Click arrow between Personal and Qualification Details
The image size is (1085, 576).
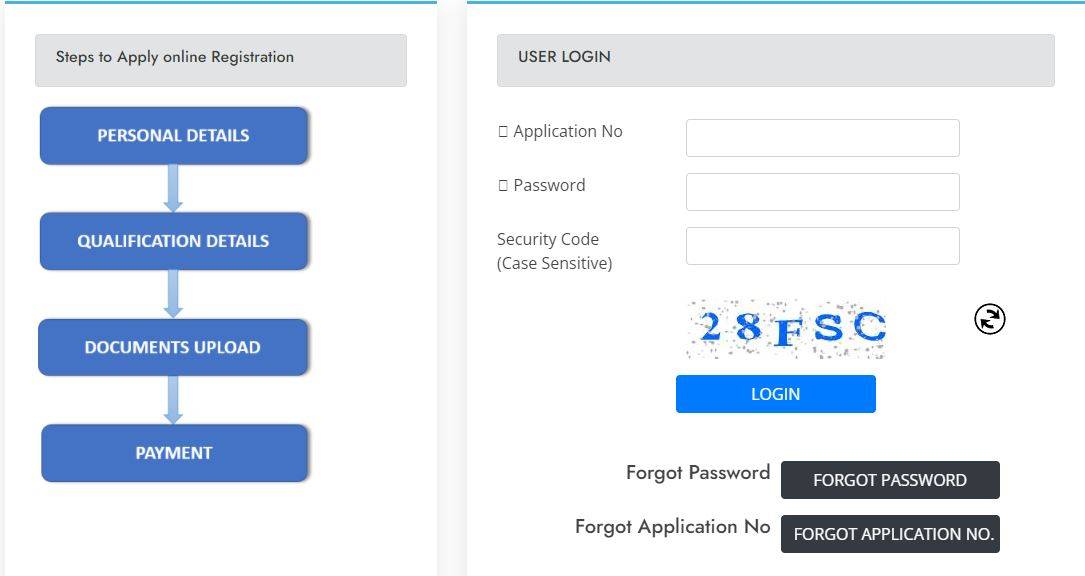[173, 188]
